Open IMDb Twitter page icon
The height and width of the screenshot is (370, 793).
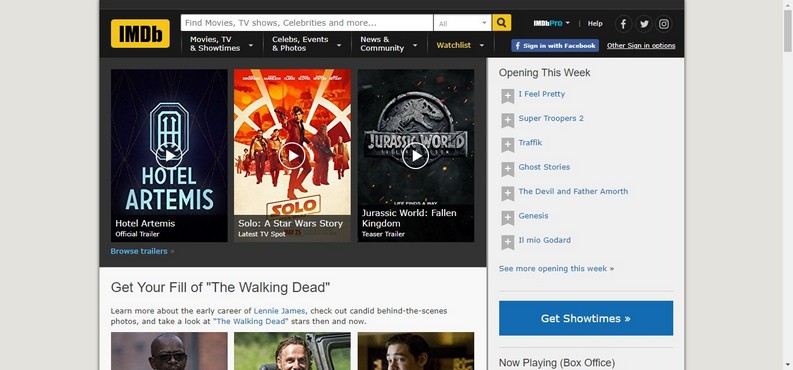point(643,24)
